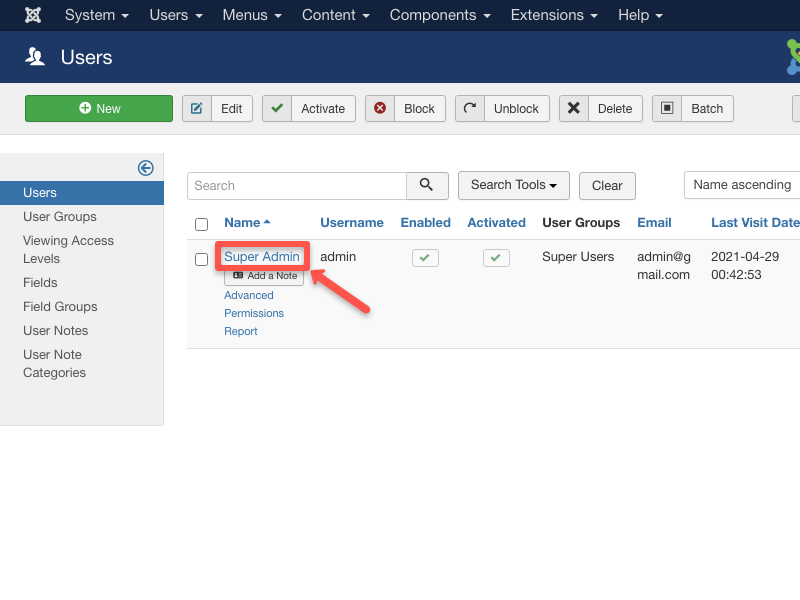Click into the Search input field

point(296,185)
